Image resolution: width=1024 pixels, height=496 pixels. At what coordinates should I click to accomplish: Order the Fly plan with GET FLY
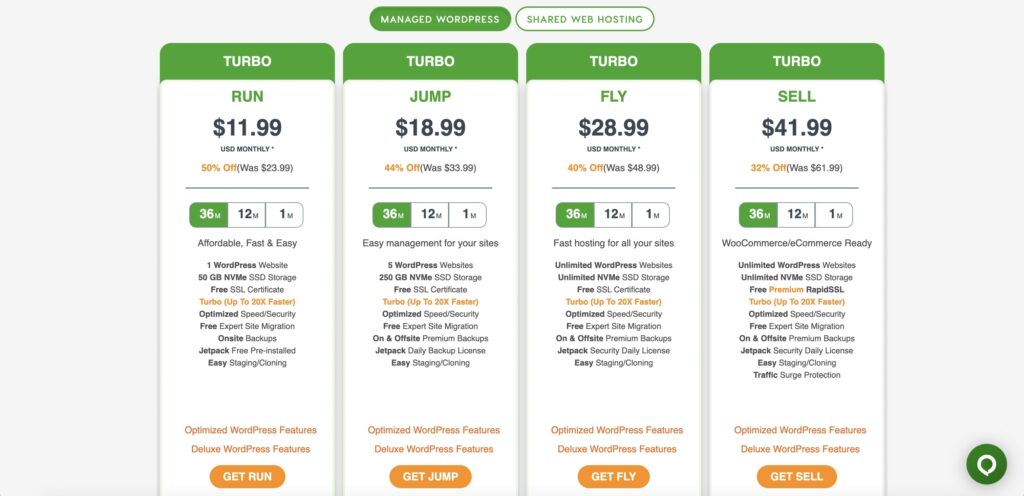point(614,476)
